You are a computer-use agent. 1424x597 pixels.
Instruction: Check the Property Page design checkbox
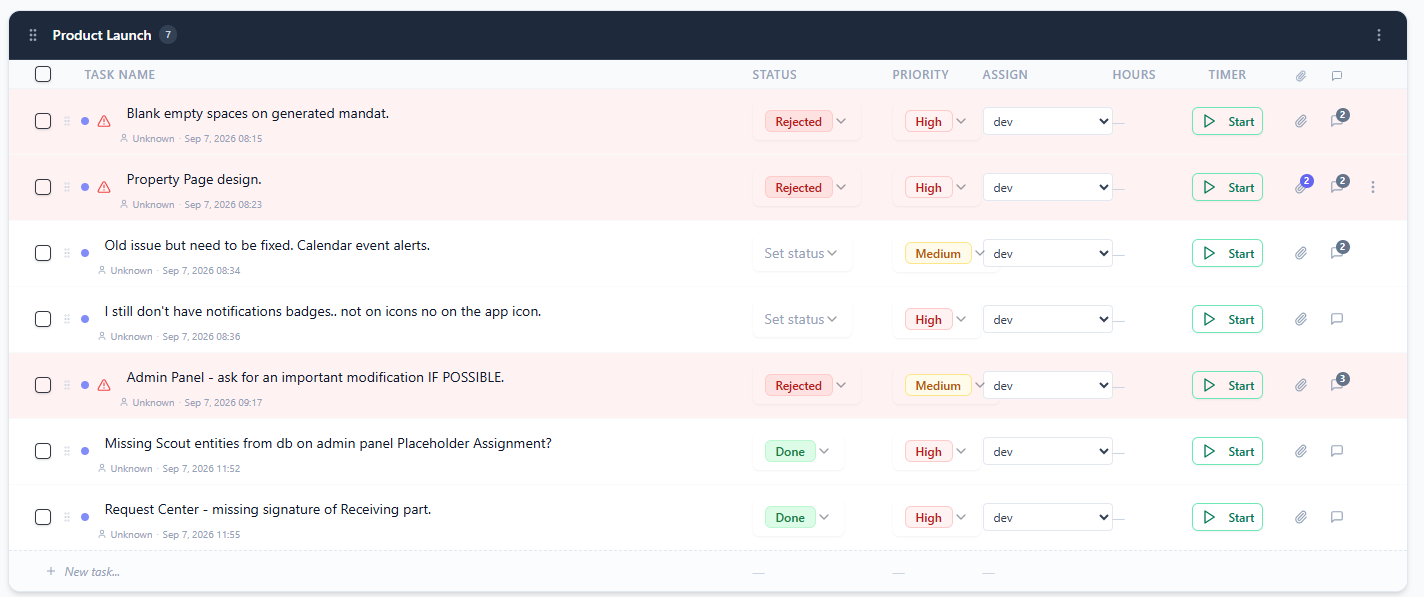[x=43, y=187]
